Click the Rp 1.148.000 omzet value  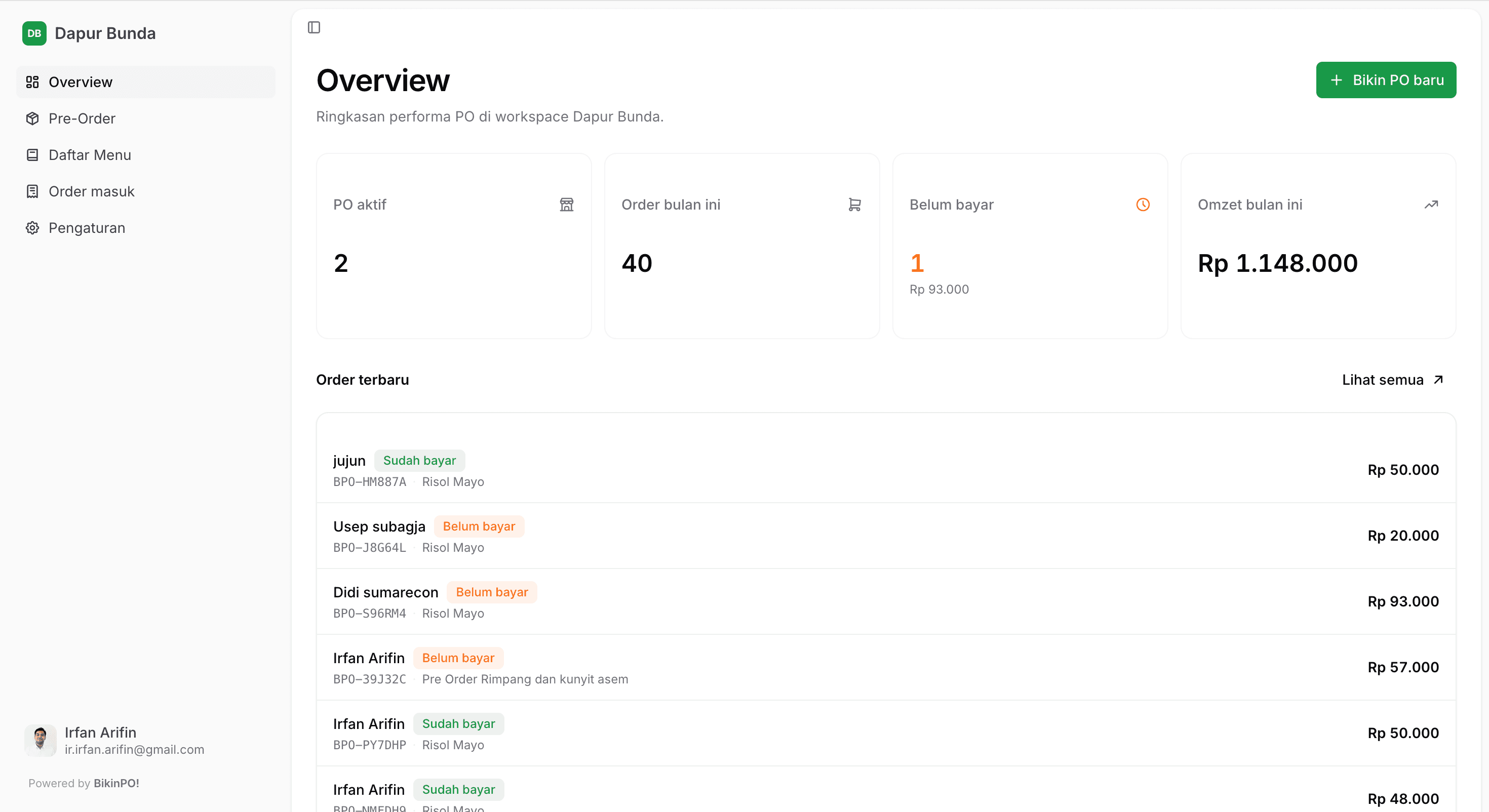tap(1278, 264)
